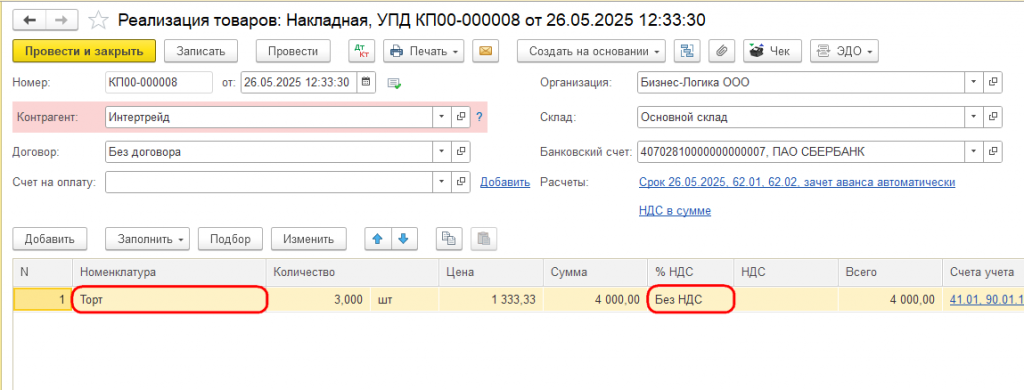
Task: Click Провести и закрыть button
Action: (x=84, y=50)
